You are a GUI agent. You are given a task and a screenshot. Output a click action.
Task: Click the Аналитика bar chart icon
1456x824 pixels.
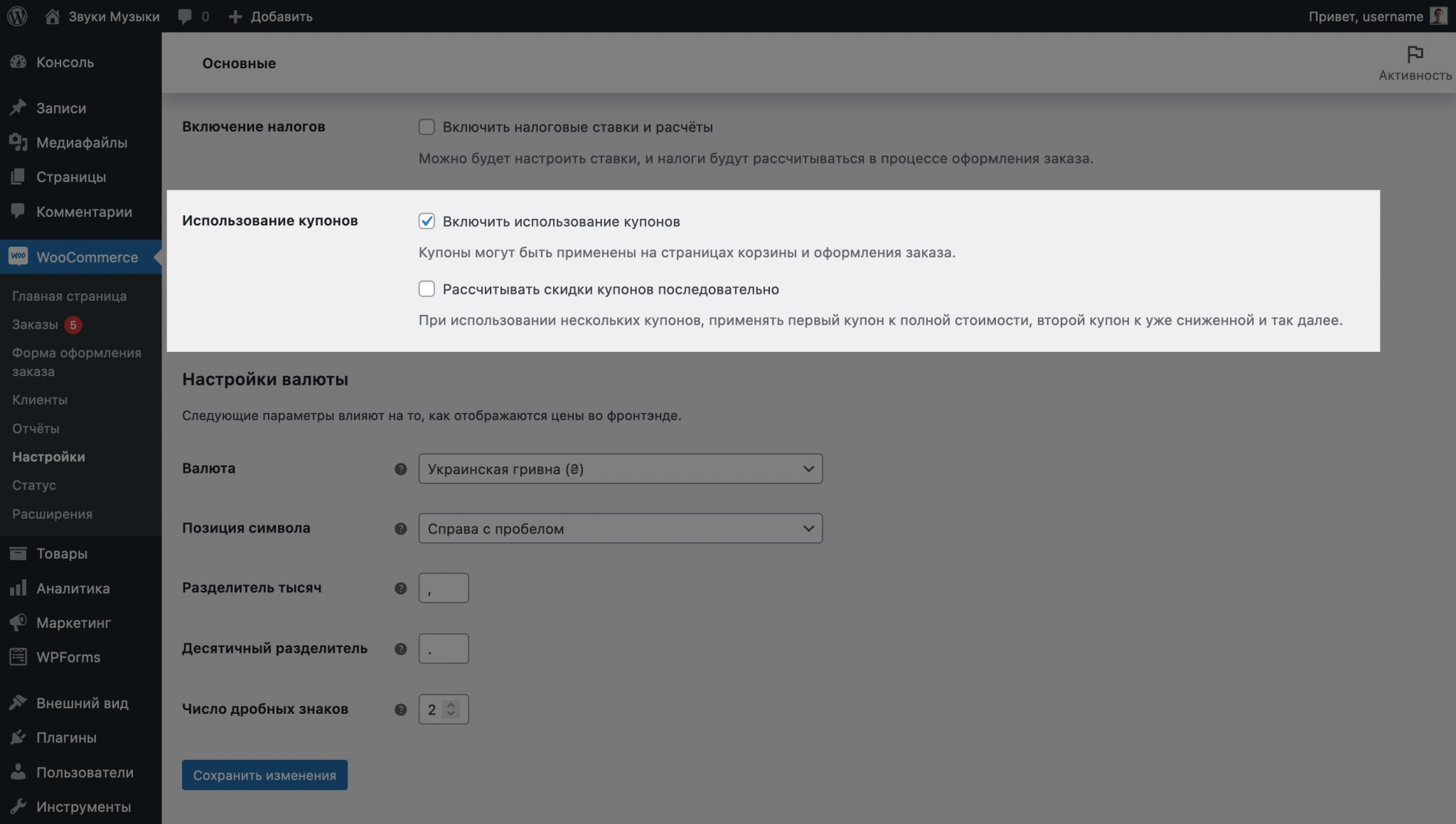tap(18, 588)
